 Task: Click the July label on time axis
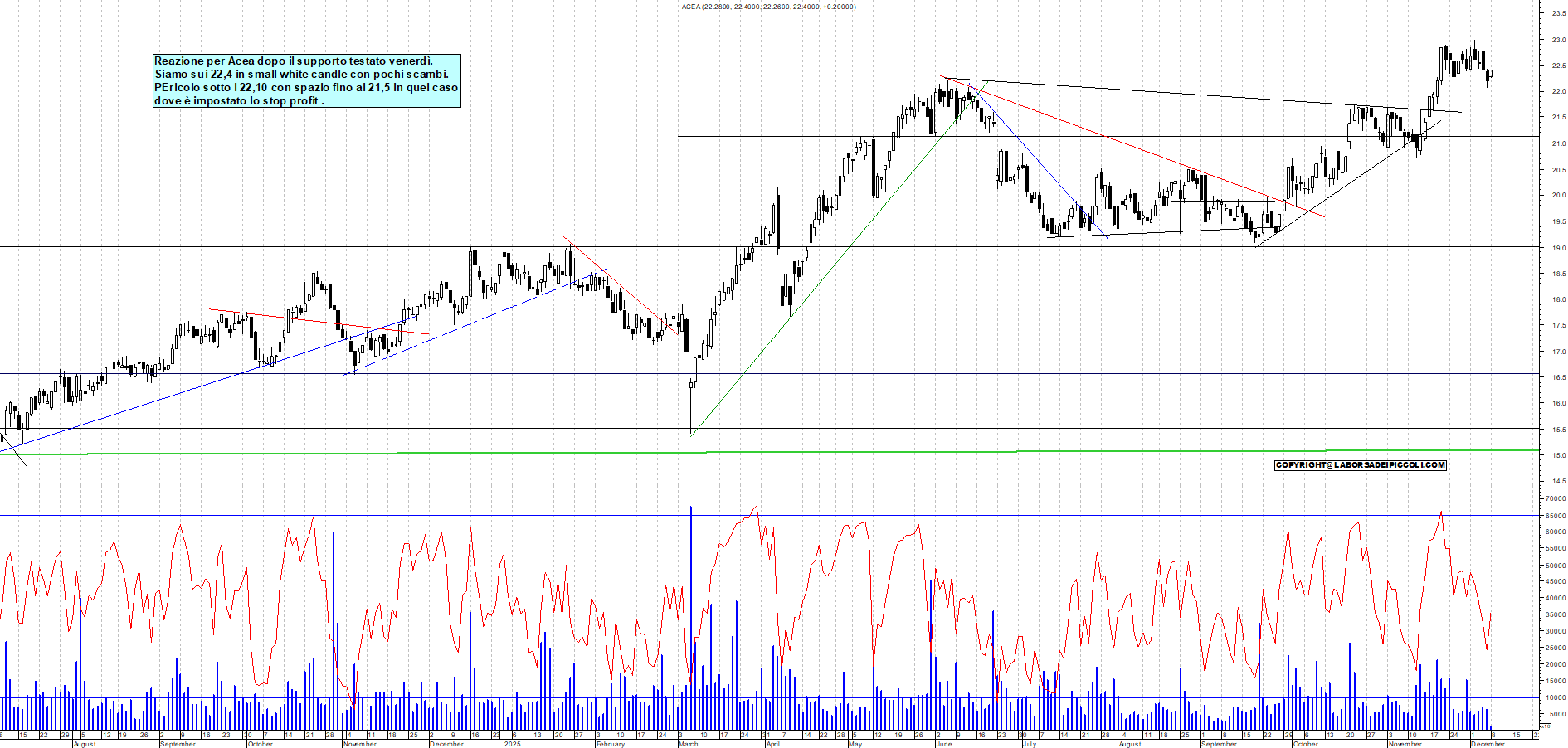(1030, 744)
